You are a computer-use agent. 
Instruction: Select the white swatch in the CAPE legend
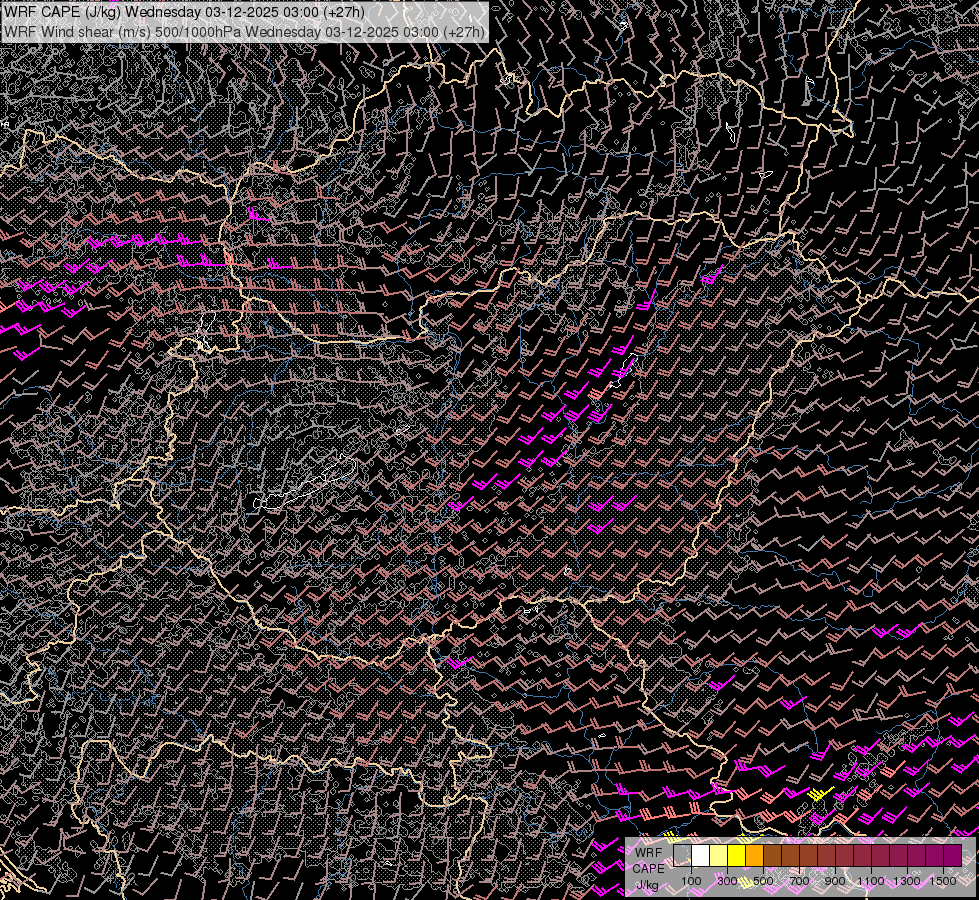[701, 855]
